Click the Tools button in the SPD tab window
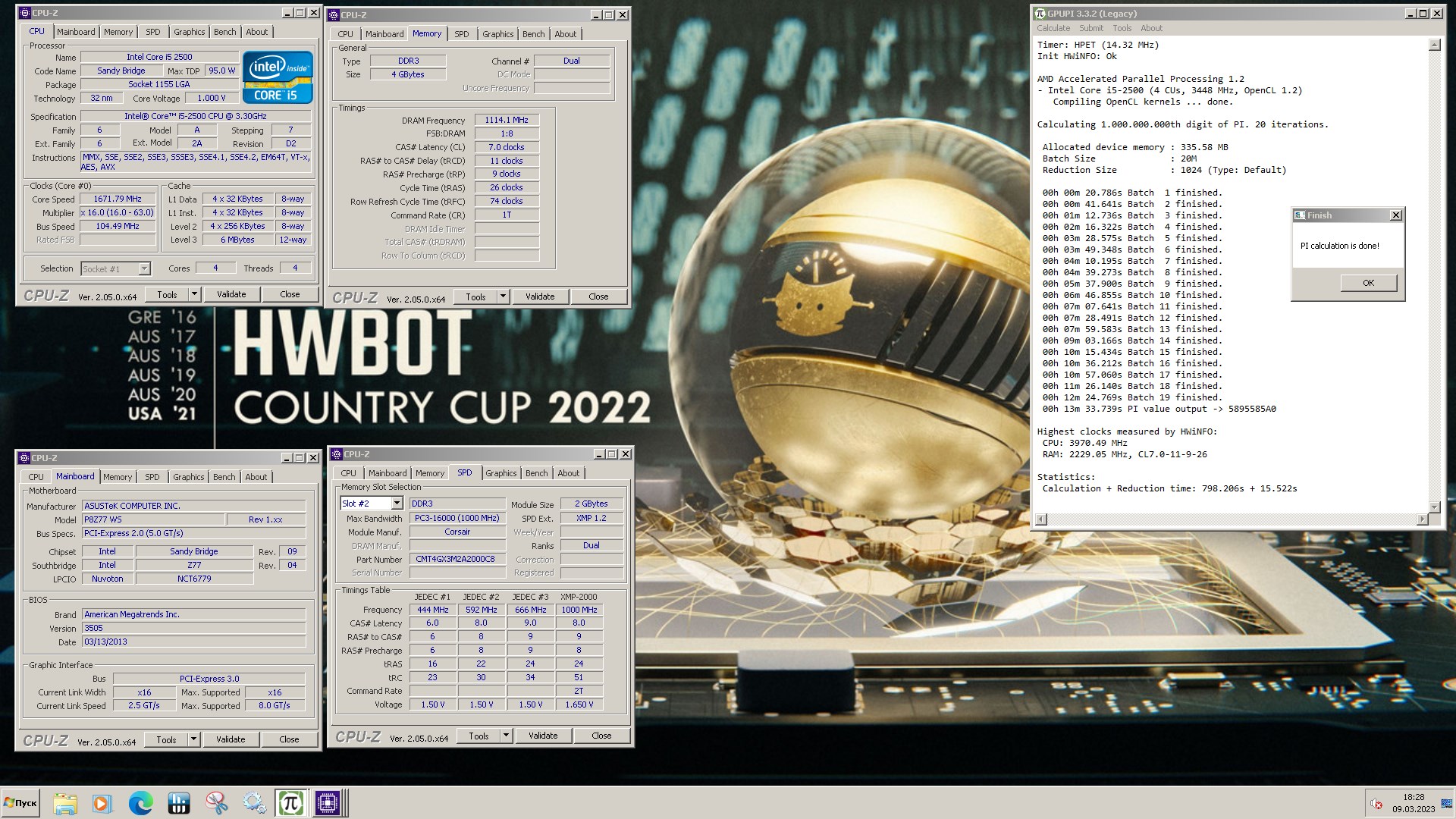The image size is (1456, 819). pos(479,736)
